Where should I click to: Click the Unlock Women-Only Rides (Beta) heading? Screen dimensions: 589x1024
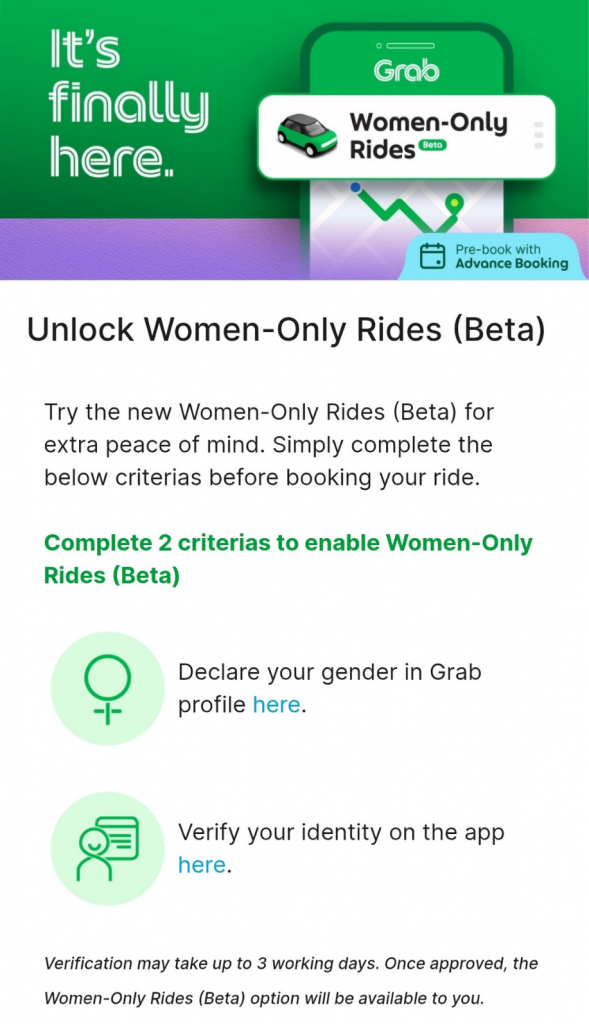[x=285, y=330]
